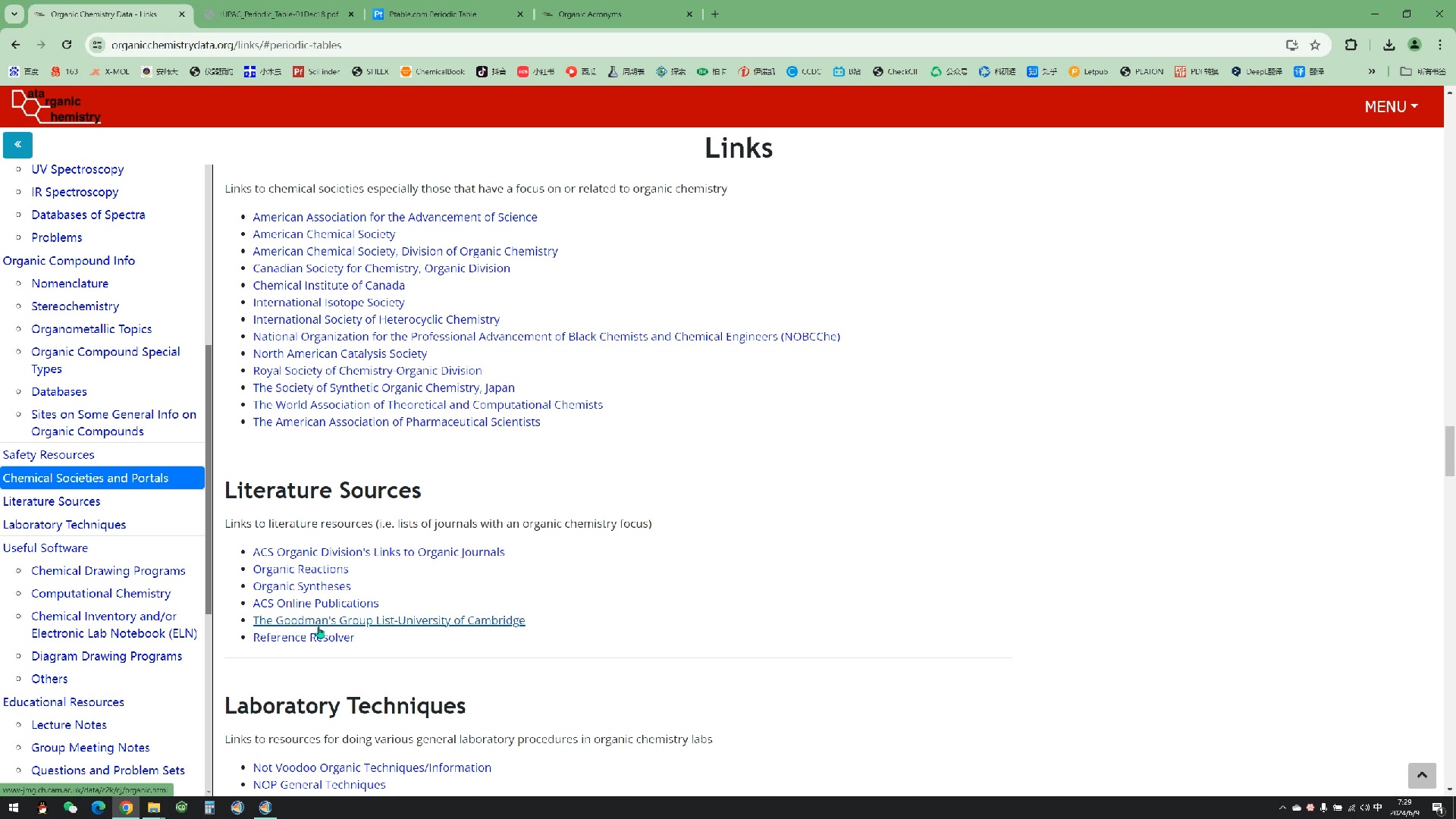
Task: Click the address bar URL field
Action: 682,45
